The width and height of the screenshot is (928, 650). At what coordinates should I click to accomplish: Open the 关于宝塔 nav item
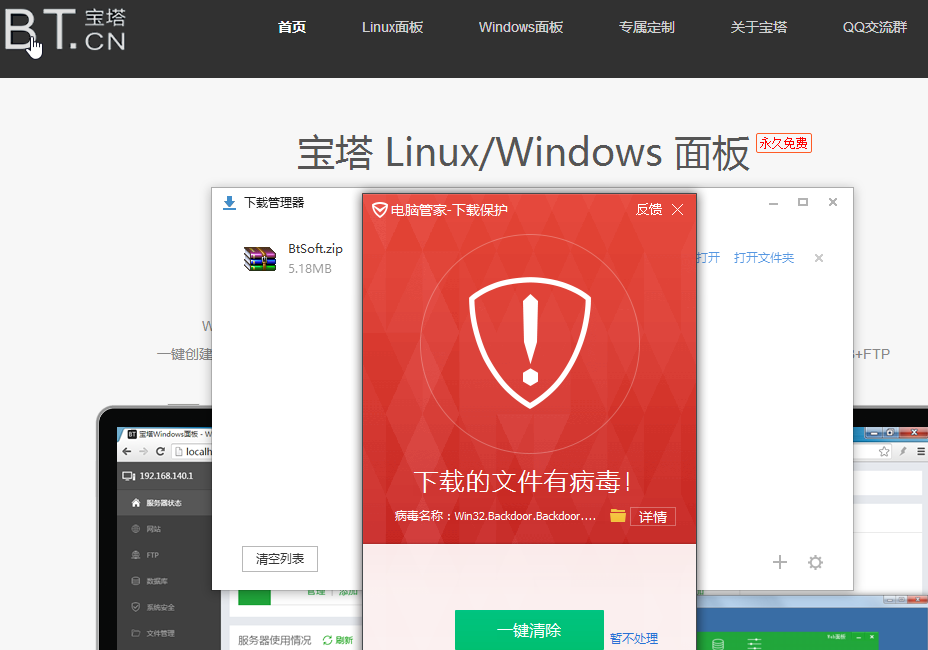click(x=758, y=27)
